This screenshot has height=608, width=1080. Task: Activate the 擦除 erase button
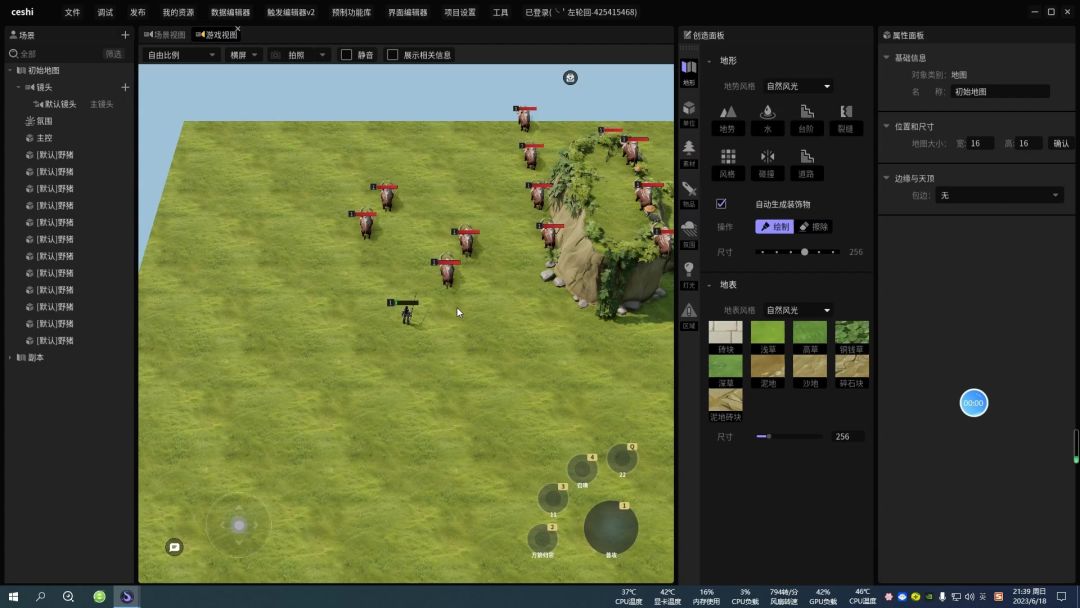pyautogui.click(x=814, y=227)
